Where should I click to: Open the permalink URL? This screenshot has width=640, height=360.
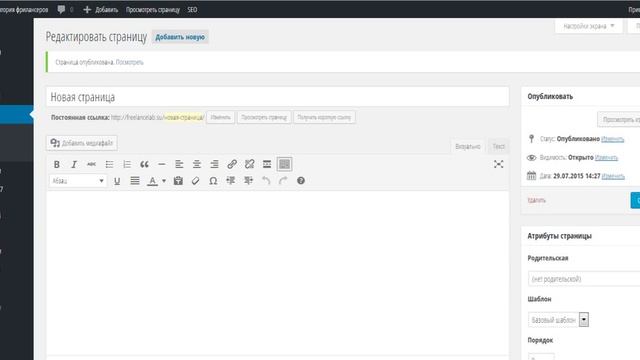[x=158, y=118]
